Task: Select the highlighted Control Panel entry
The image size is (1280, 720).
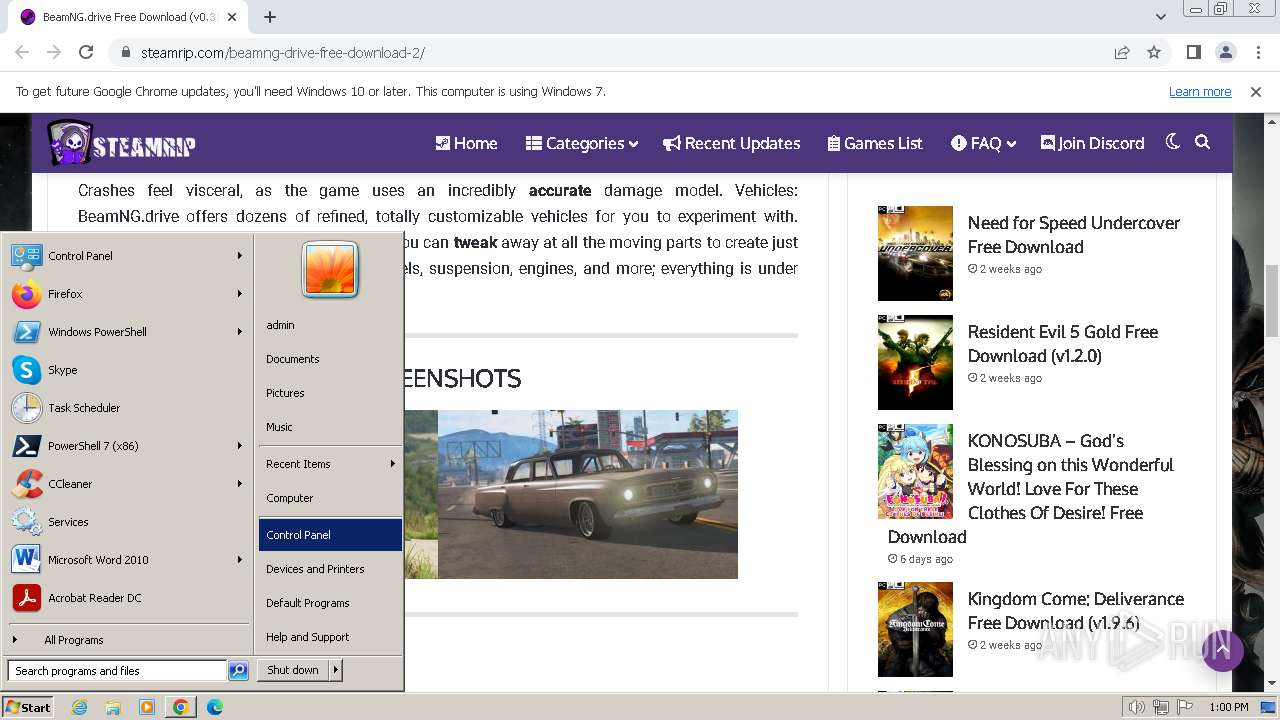Action: point(330,535)
